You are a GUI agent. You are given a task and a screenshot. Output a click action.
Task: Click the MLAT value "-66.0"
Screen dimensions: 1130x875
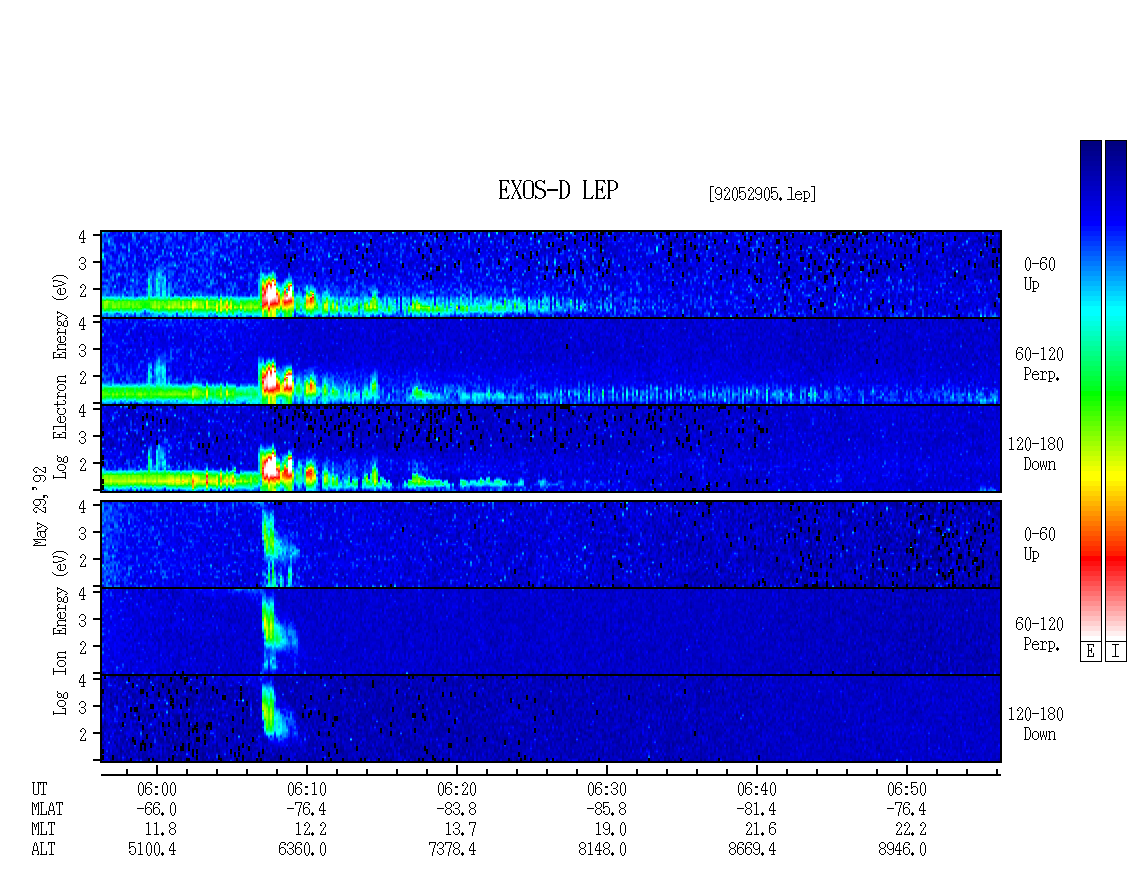pos(156,809)
